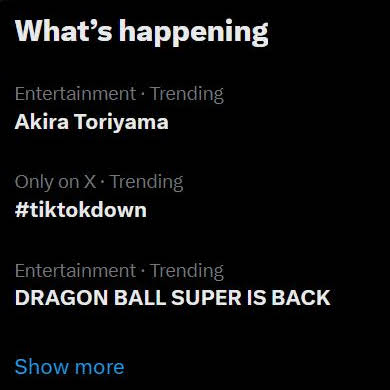Click the Entertainment label above DRAGON BALL SUPER
Screen dimensions: 390x390
(x=76, y=271)
